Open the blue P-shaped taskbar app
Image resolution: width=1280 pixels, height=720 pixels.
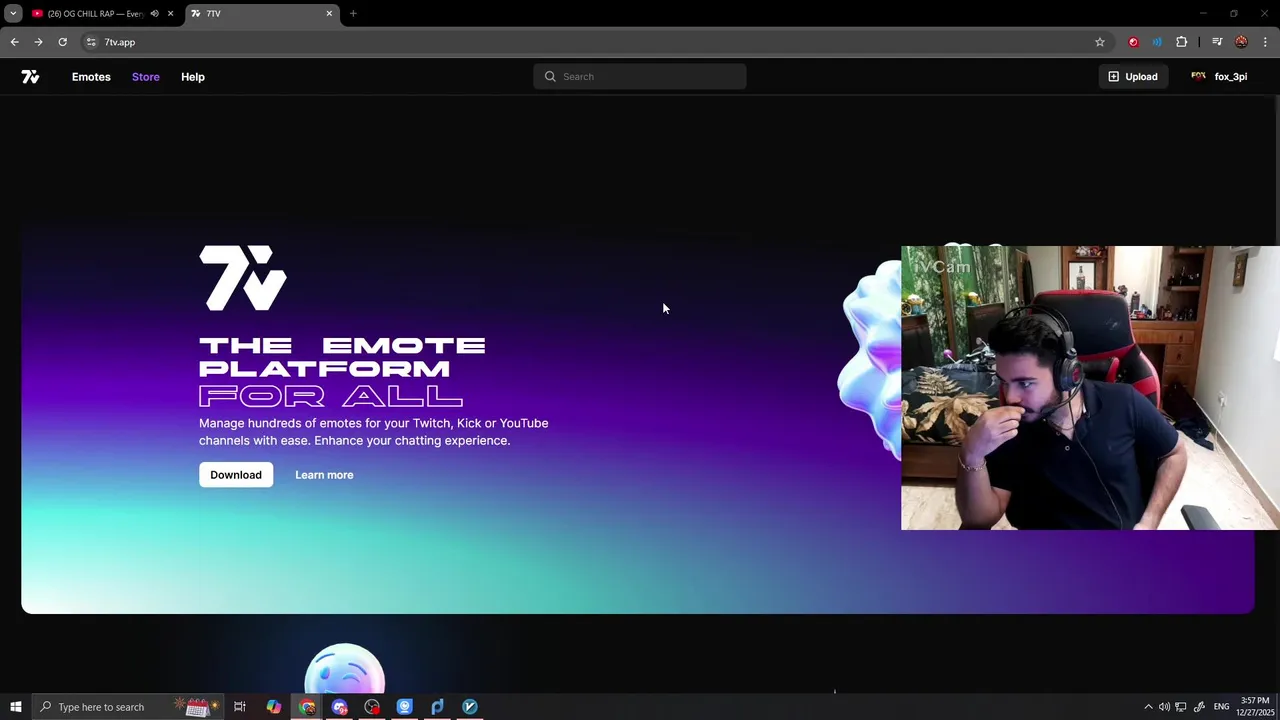(x=437, y=707)
